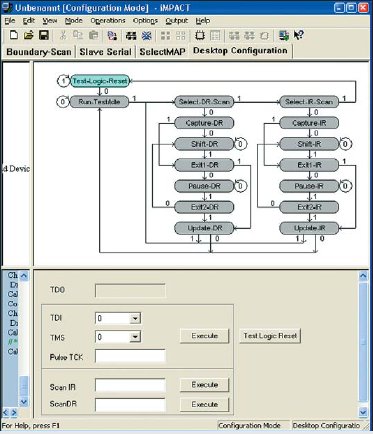Click the second grayed chain toolbar icon
373x434 pixels.
pyautogui.click(x=249, y=36)
